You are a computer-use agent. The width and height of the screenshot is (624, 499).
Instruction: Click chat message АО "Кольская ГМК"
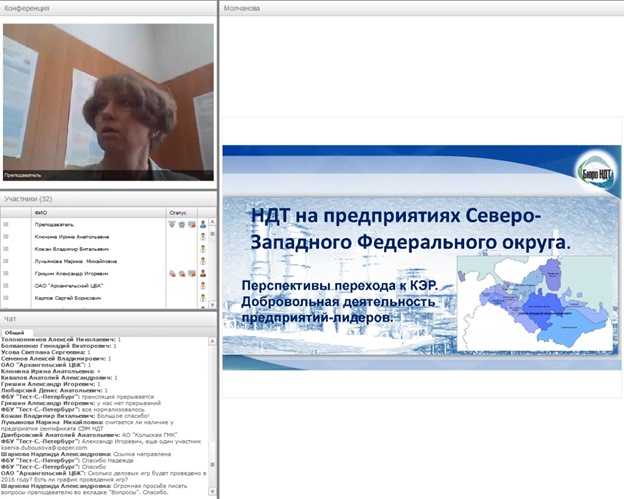150,435
